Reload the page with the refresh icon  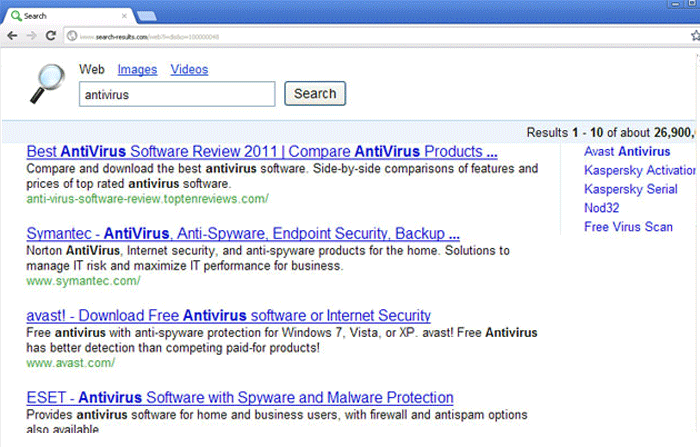tap(50, 36)
